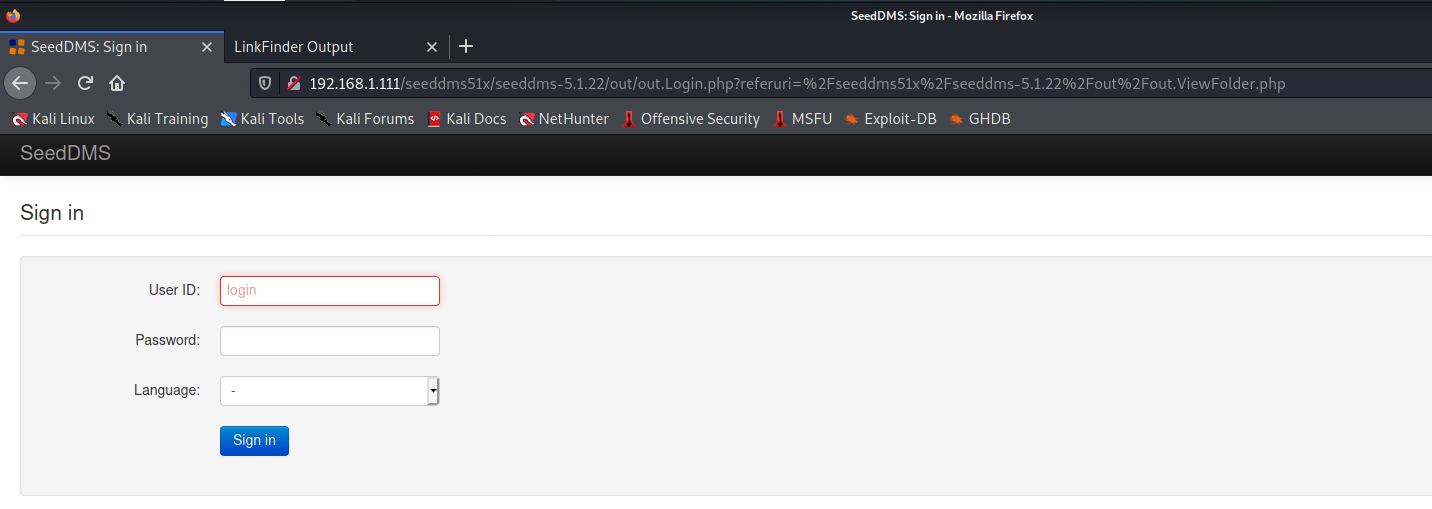Viewport: 1432px width, 509px height.
Task: Open the Offensive Security bookmark
Action: point(690,119)
